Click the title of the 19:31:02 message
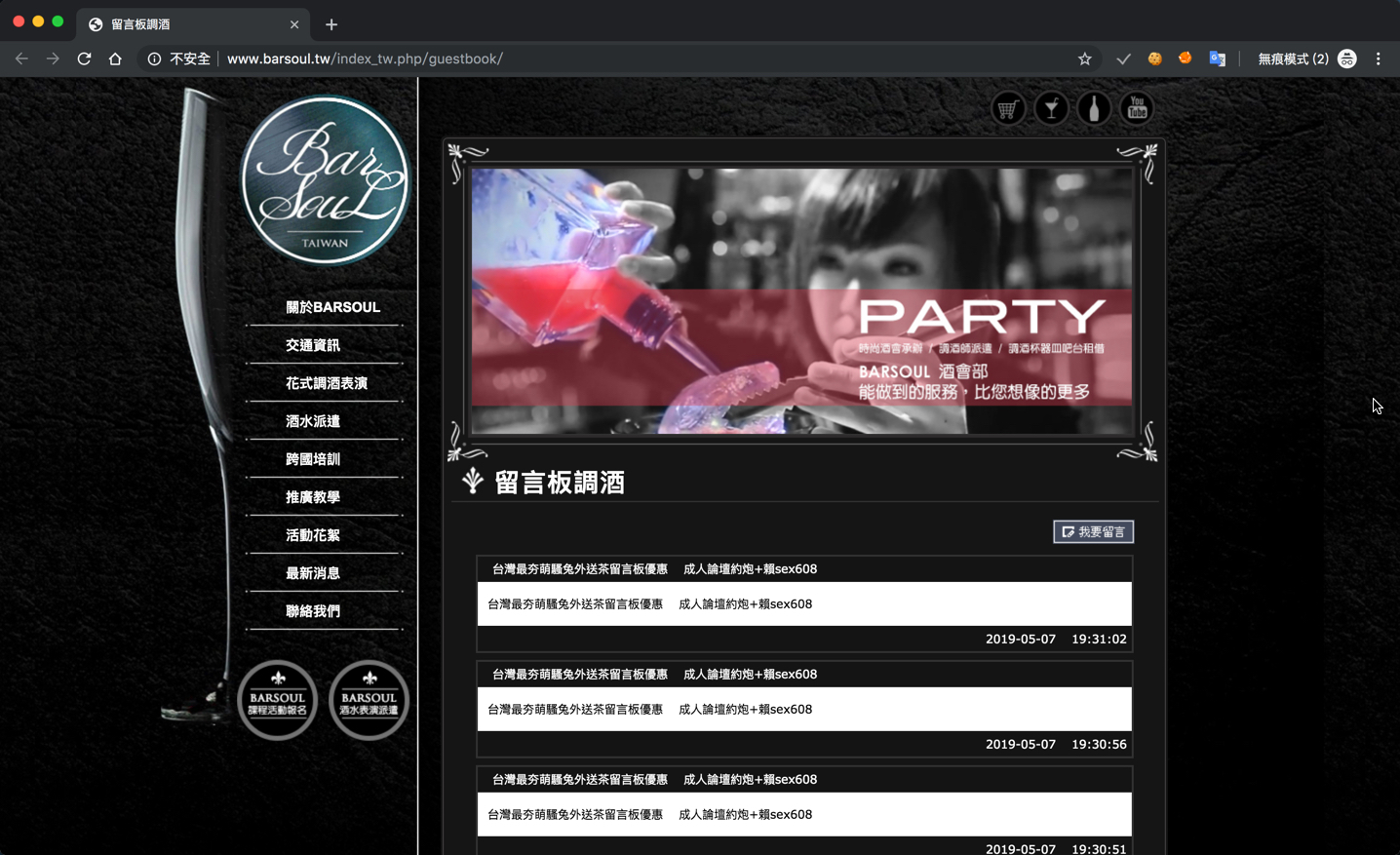Image resolution: width=1400 pixels, height=855 pixels. [x=654, y=569]
